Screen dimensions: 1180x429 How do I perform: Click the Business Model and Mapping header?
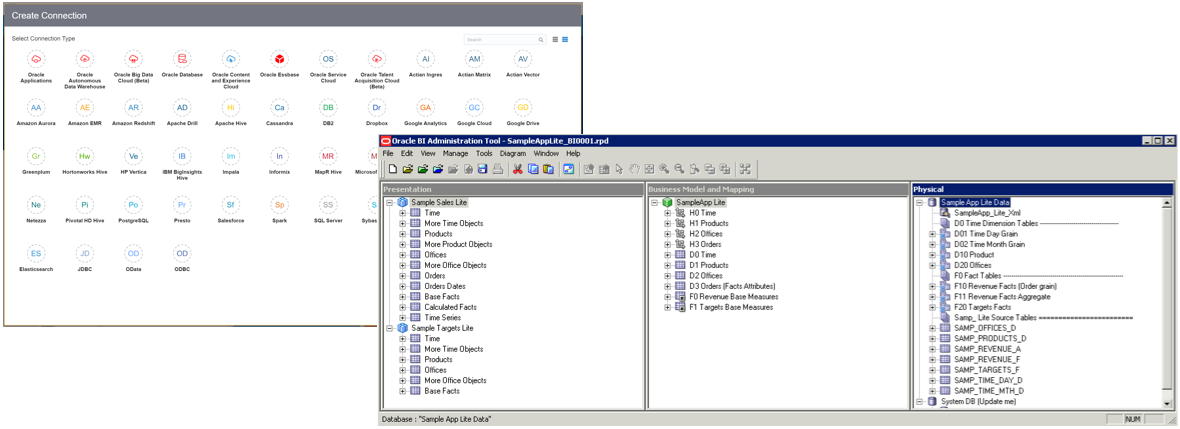coord(777,189)
